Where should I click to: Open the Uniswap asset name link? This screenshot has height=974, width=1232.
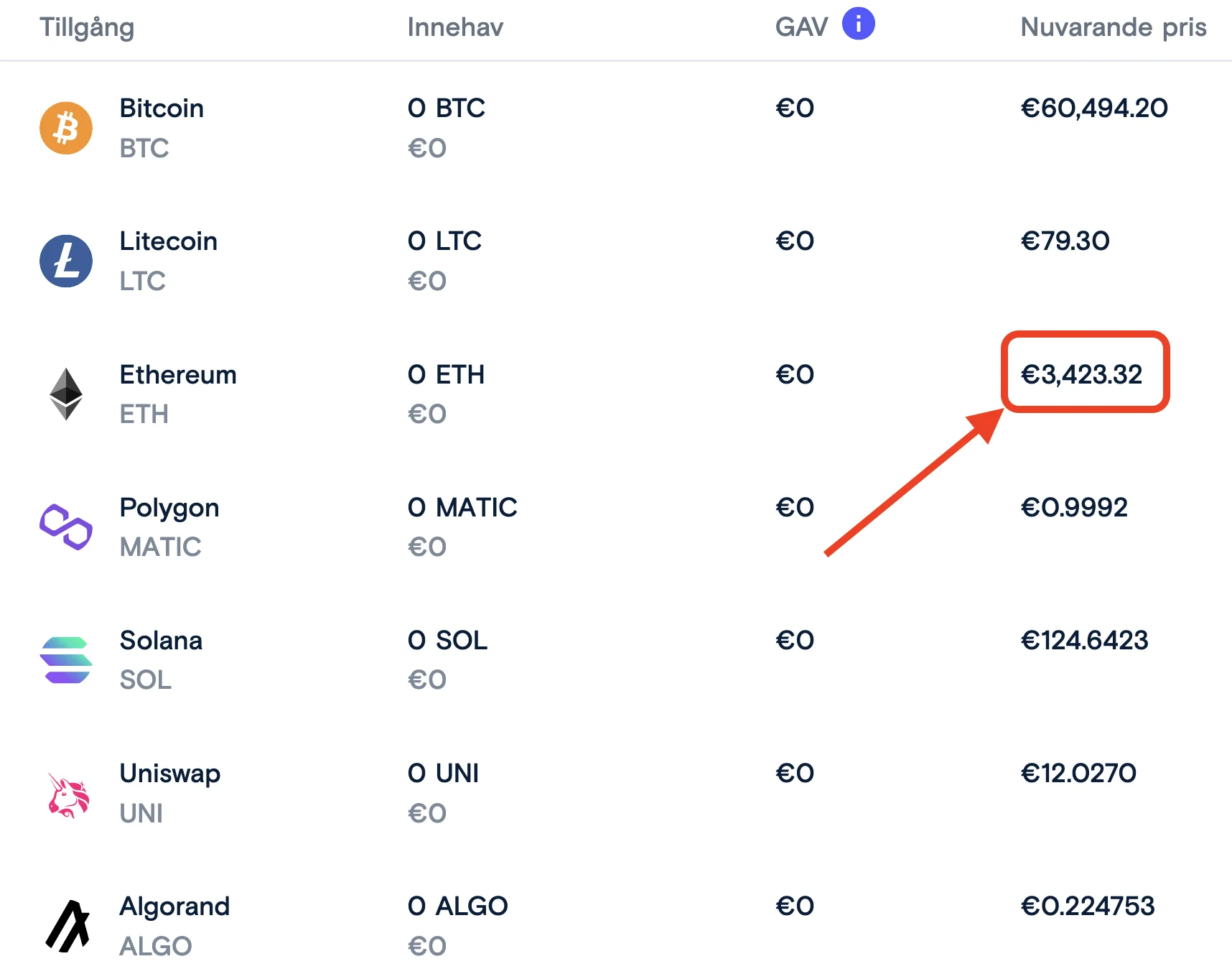[x=170, y=774]
